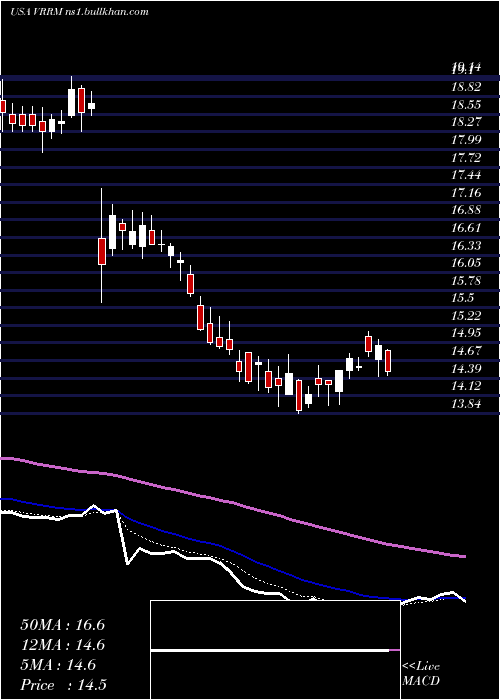Click the 13.84 price axis label

point(467,404)
